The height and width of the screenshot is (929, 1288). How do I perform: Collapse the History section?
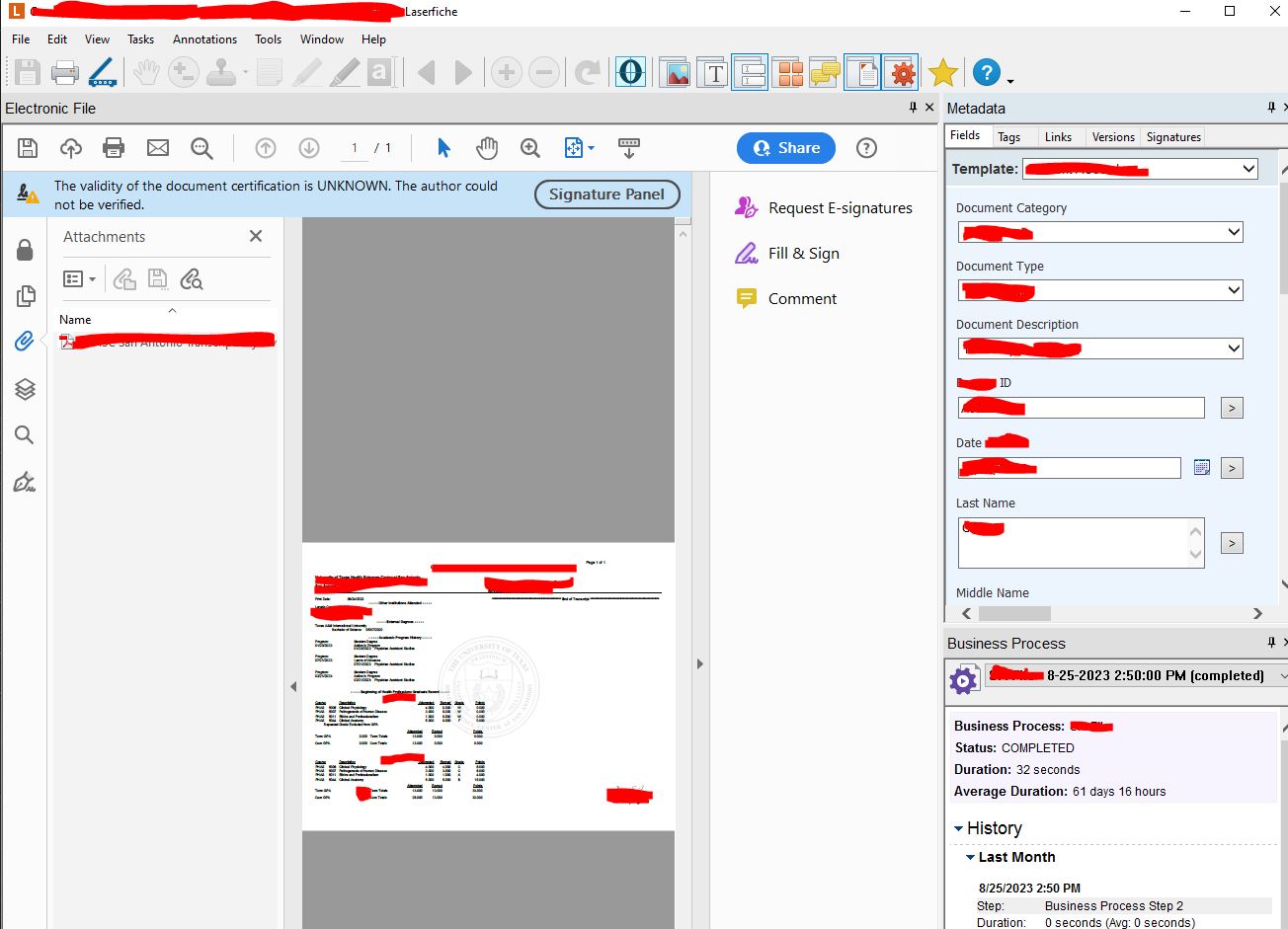958,829
